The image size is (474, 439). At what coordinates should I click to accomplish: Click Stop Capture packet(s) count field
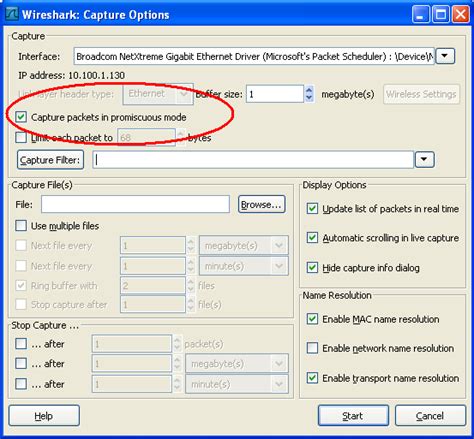[x=132, y=344]
